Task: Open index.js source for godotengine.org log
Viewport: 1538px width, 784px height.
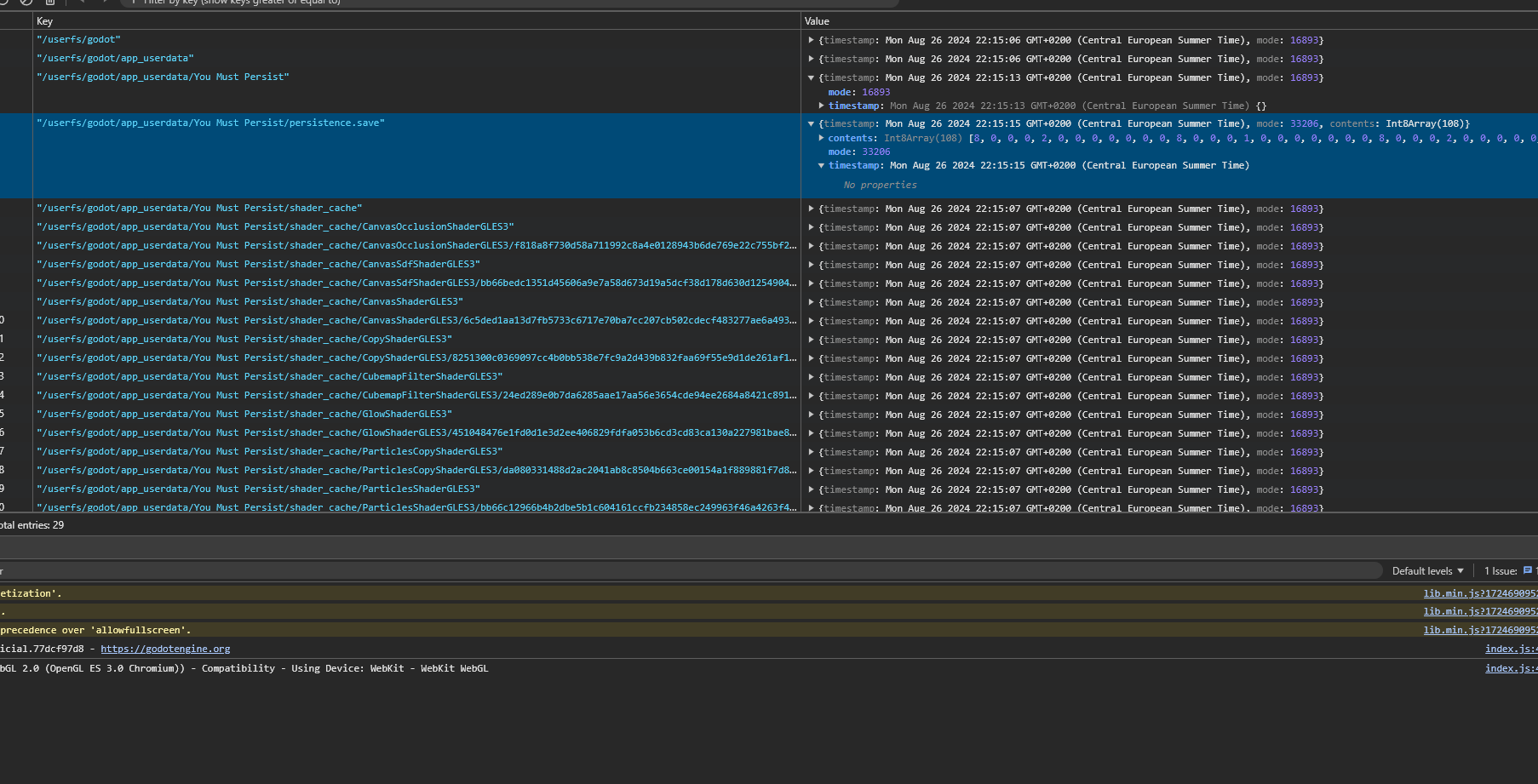Action: tap(1511, 649)
